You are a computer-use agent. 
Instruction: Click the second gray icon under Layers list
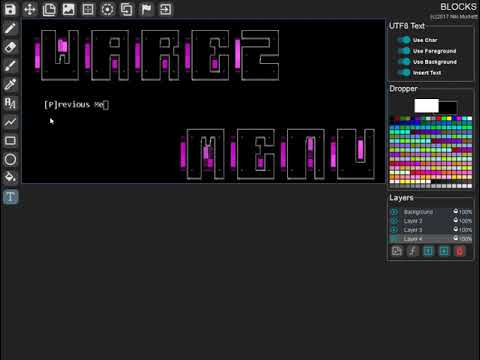coord(412,251)
